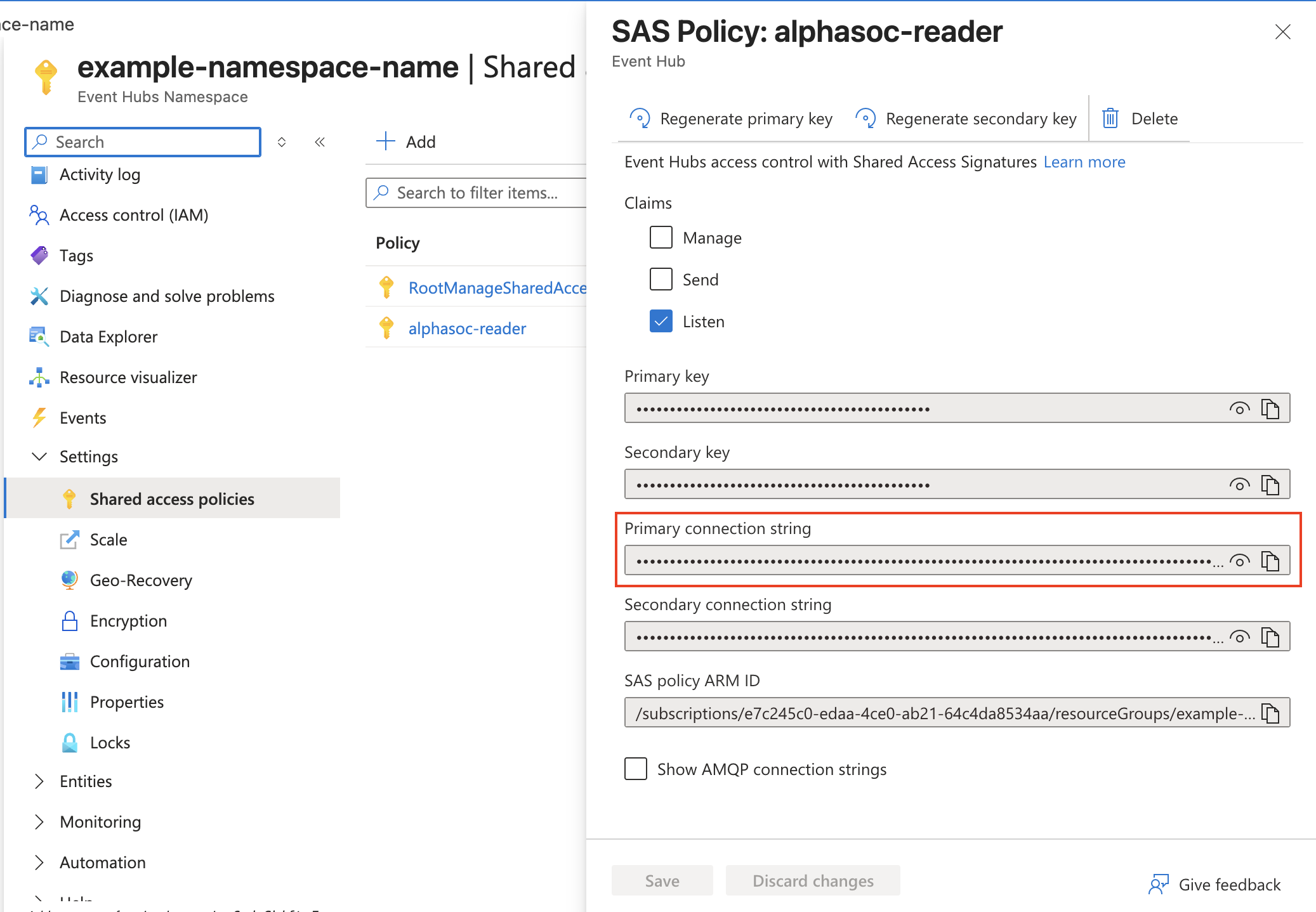Enable the Manage claim checkbox
This screenshot has width=1316, height=912.
[x=661, y=238]
